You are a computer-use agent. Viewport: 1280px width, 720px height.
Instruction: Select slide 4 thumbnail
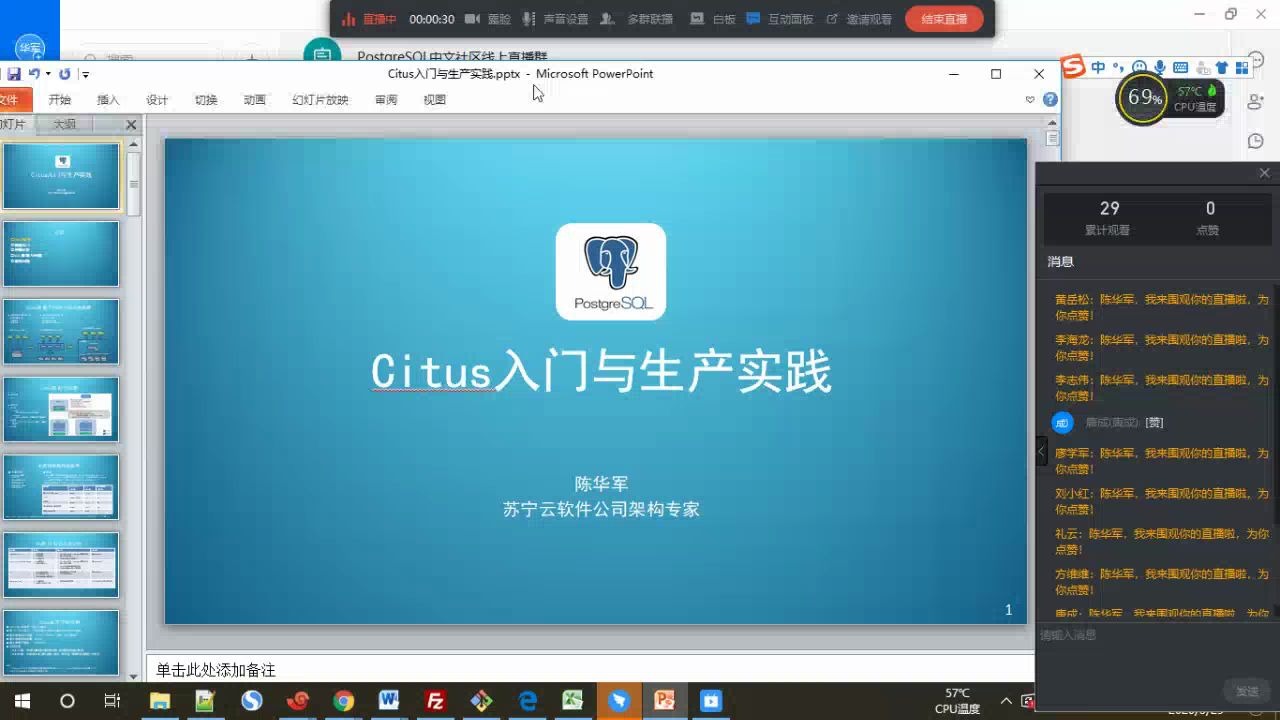tap(61, 409)
